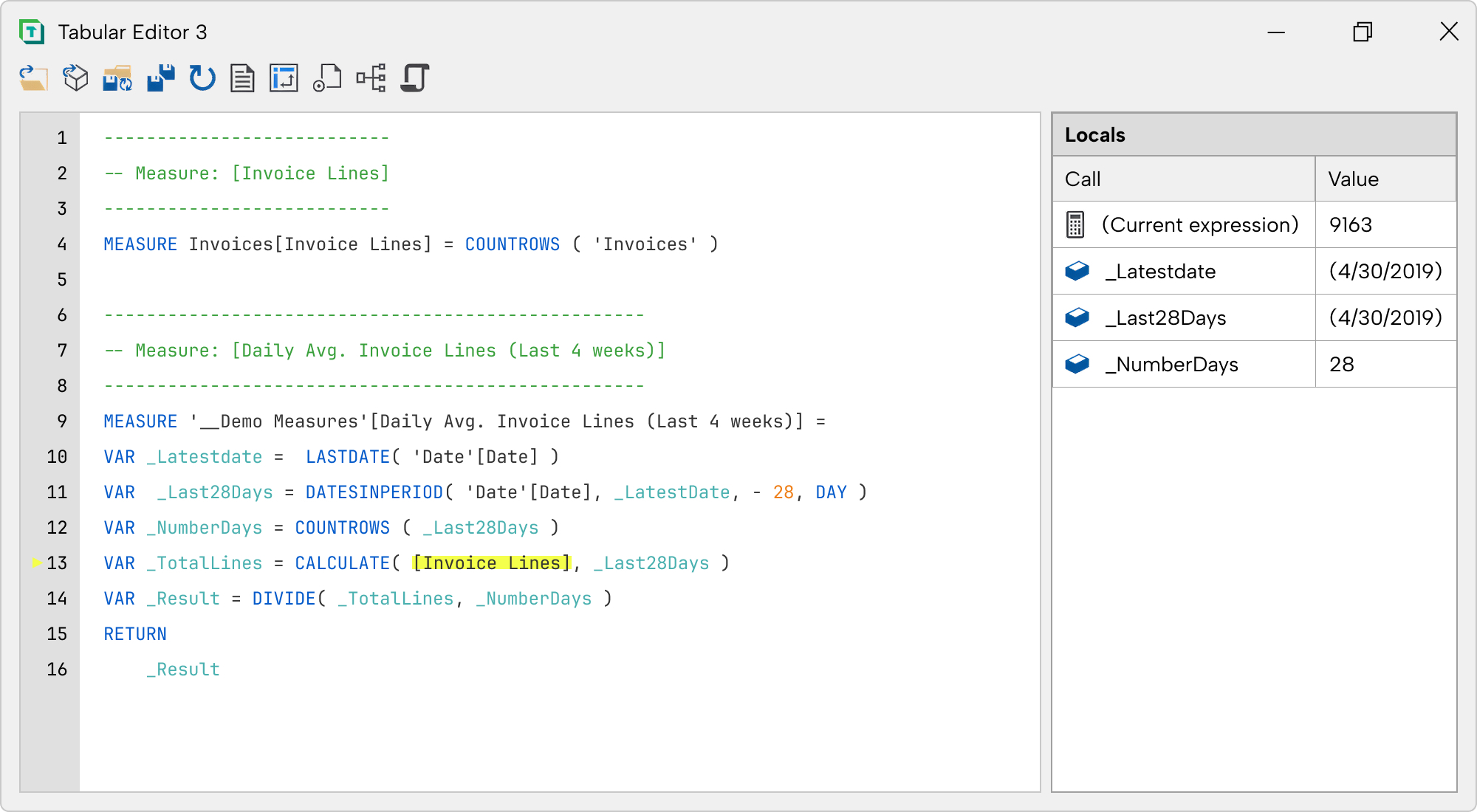Click the blue cube icon beside _Latestdate

tap(1077, 271)
